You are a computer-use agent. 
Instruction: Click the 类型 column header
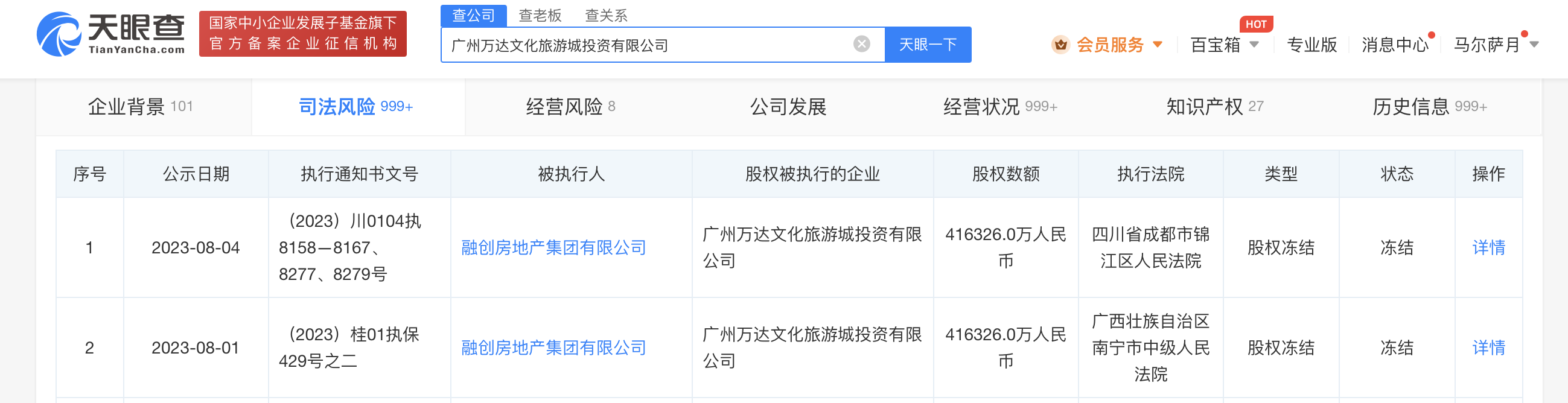coord(1281,174)
